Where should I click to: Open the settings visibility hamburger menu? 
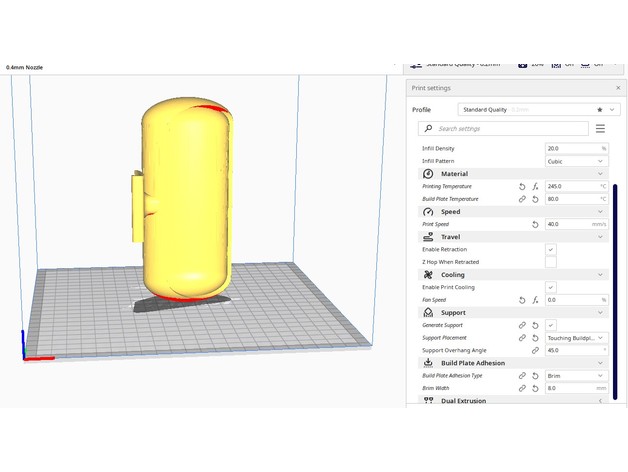(600, 129)
